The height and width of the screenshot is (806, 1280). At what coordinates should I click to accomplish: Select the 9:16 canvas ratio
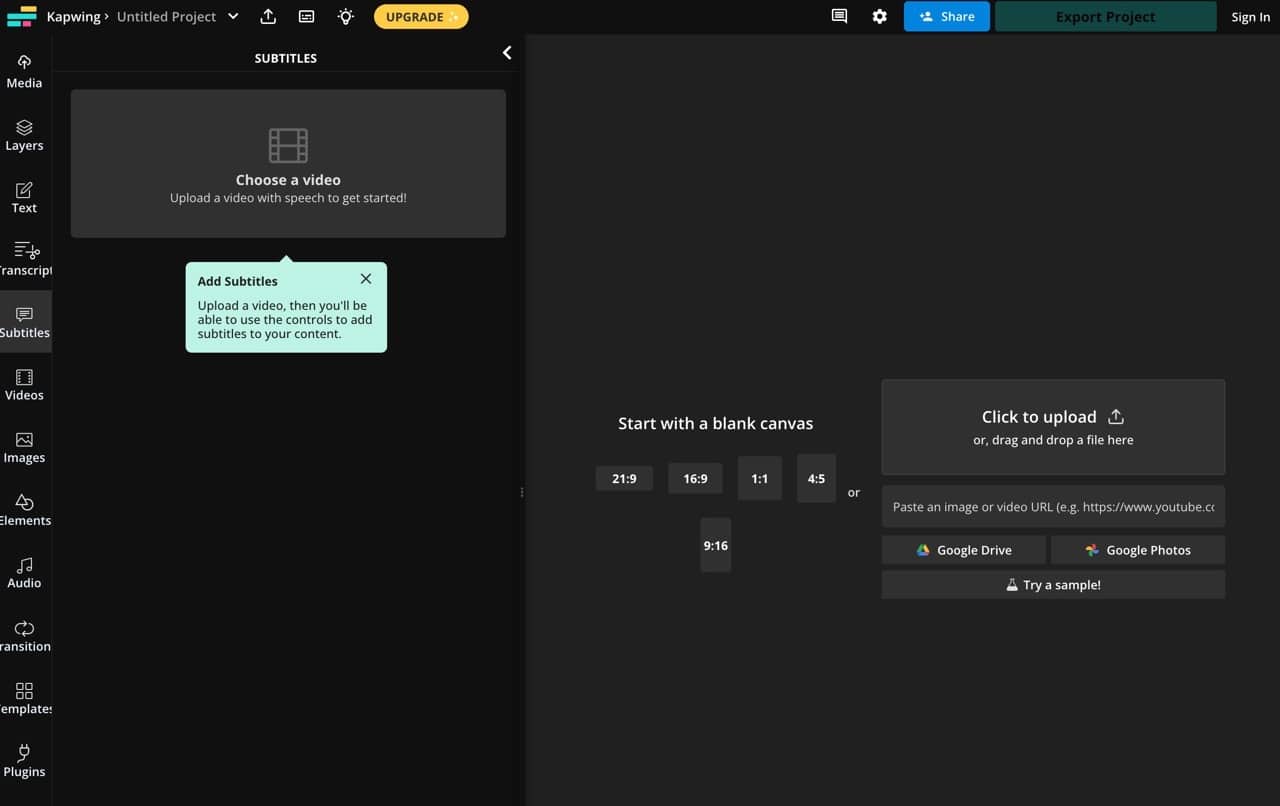pyautogui.click(x=716, y=545)
